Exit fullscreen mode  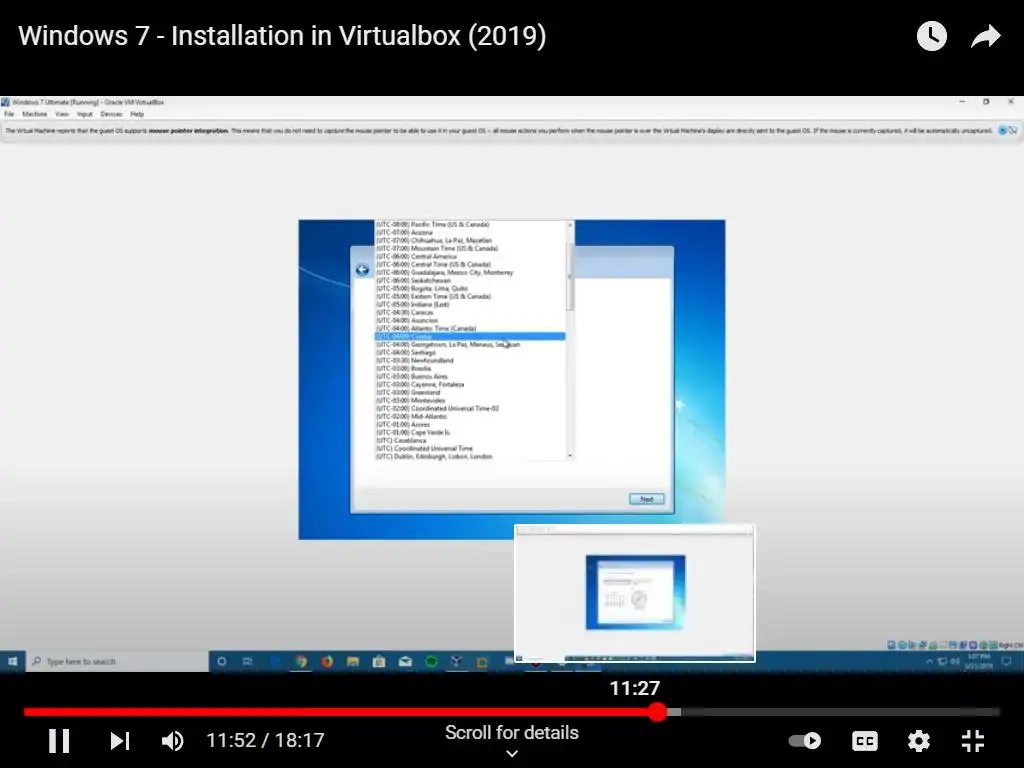point(973,741)
